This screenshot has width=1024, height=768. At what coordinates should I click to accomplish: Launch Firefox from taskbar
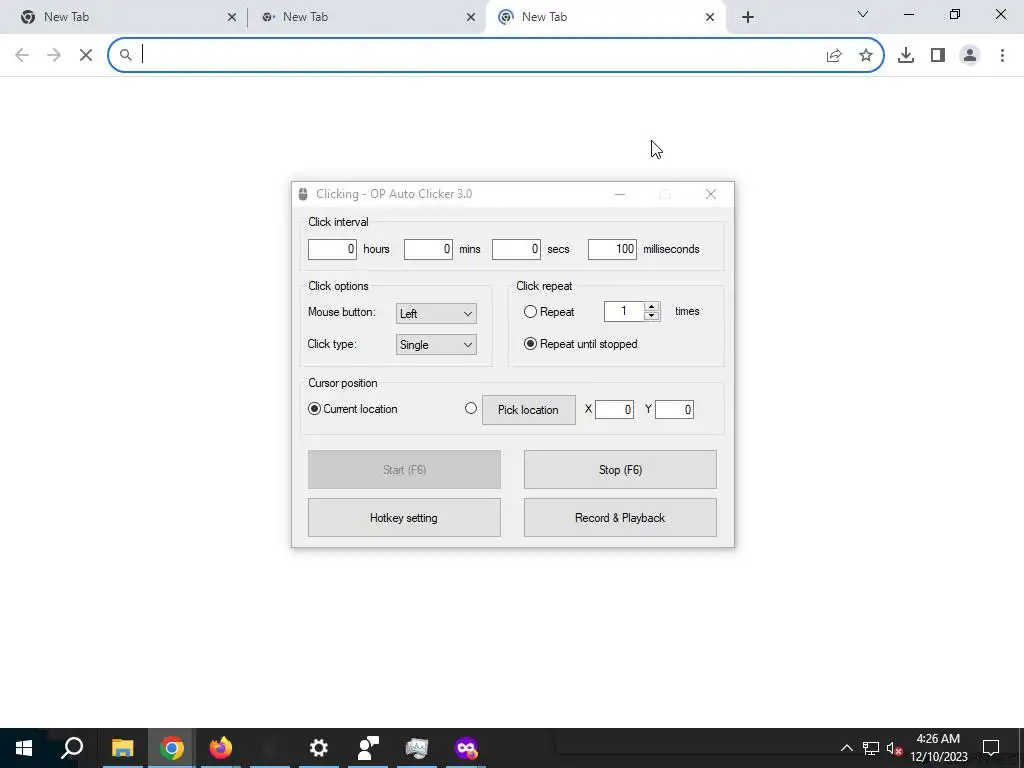click(221, 748)
